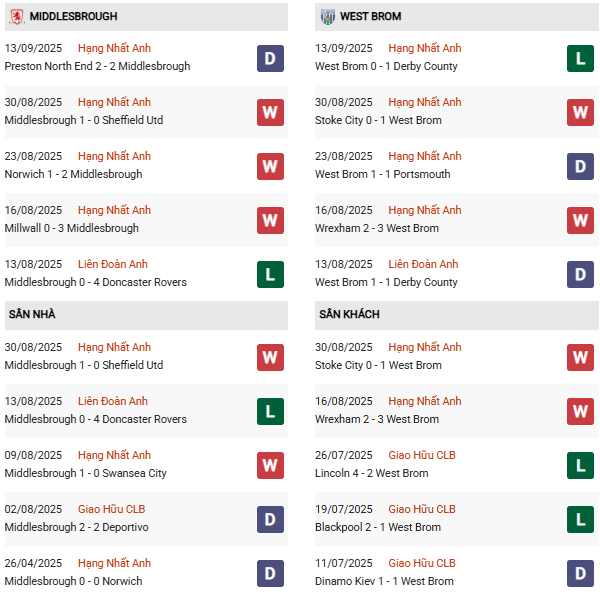Select the W badge beside Norwich 1-2 Middlesbrough

[270, 166]
